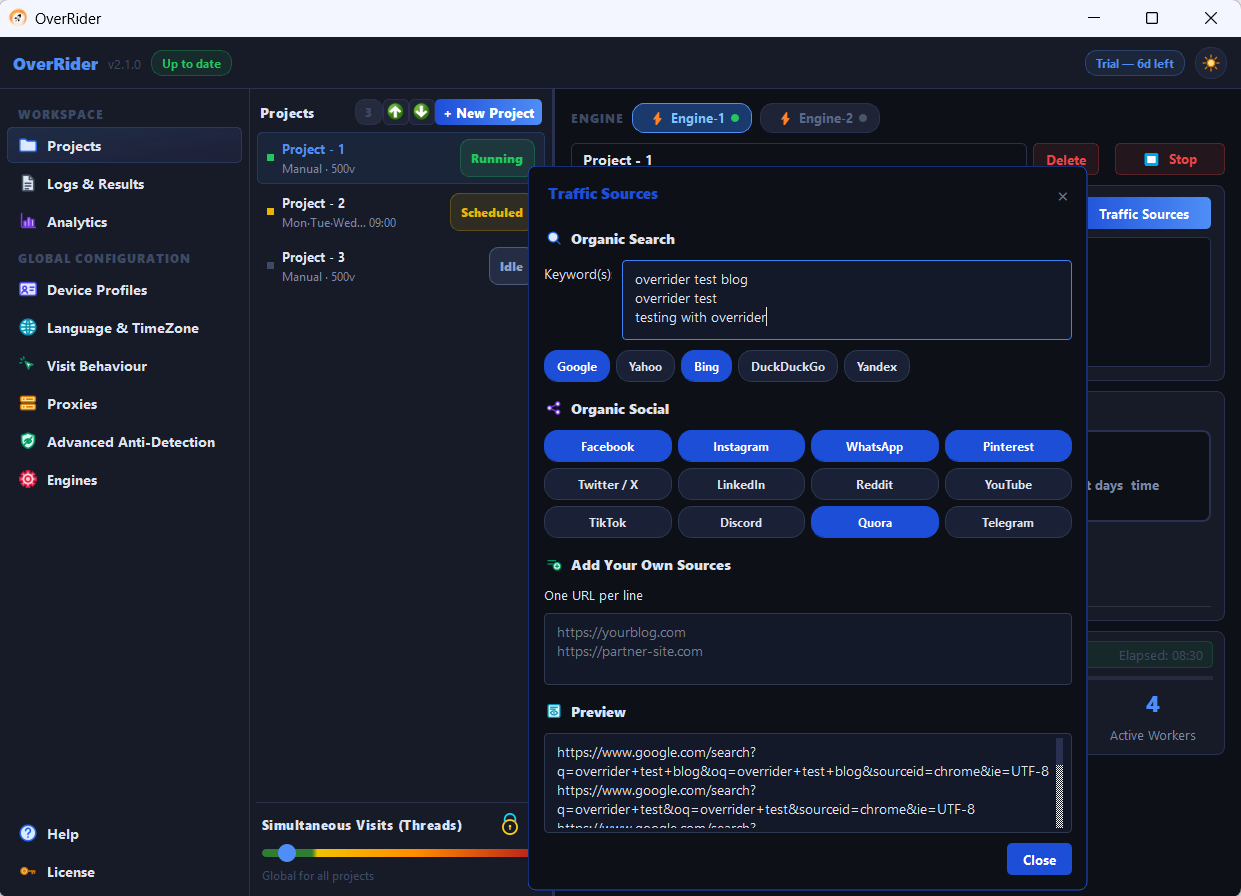
Task: Click the Preview section icon
Action: click(554, 712)
